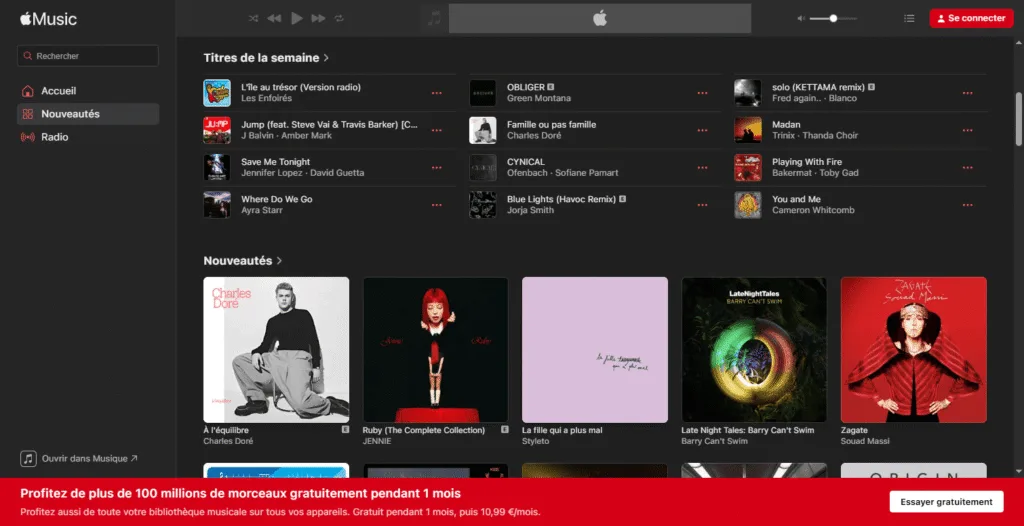Click the 'Jennifer Lopez · David Guetta' artist text

point(302,173)
